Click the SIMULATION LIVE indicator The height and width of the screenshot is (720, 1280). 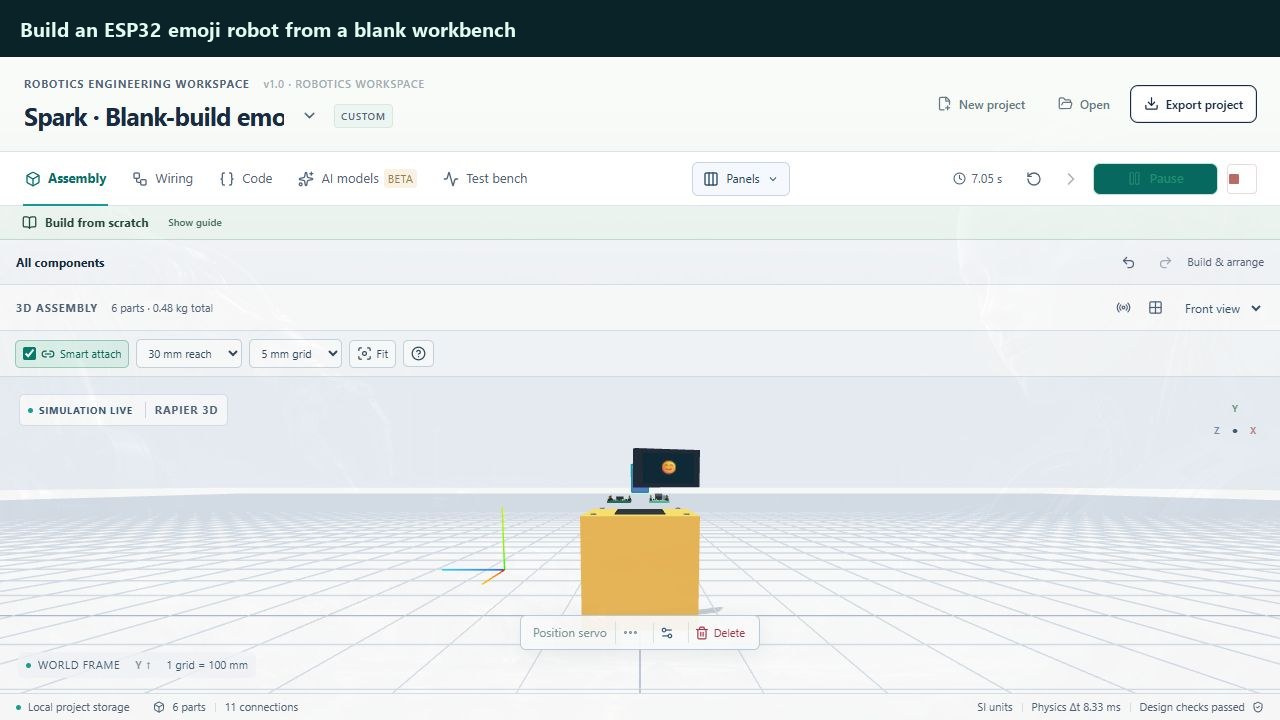click(x=80, y=410)
